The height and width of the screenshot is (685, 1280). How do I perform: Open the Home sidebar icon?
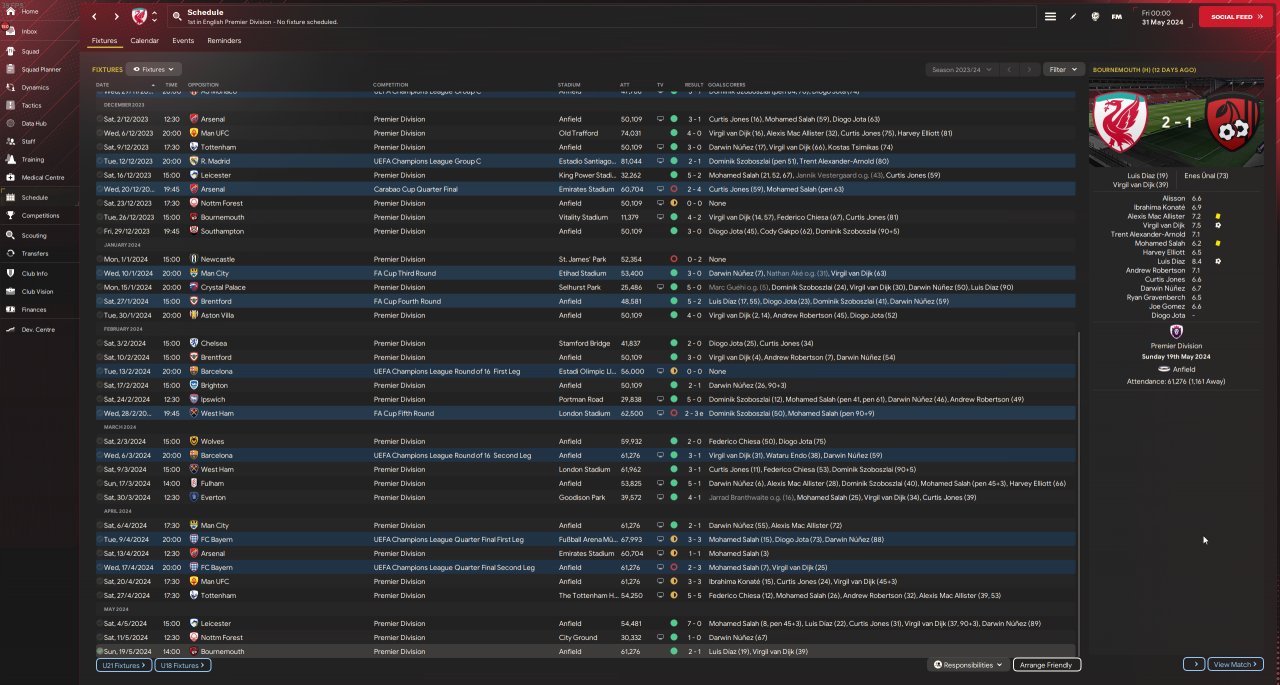(9, 11)
